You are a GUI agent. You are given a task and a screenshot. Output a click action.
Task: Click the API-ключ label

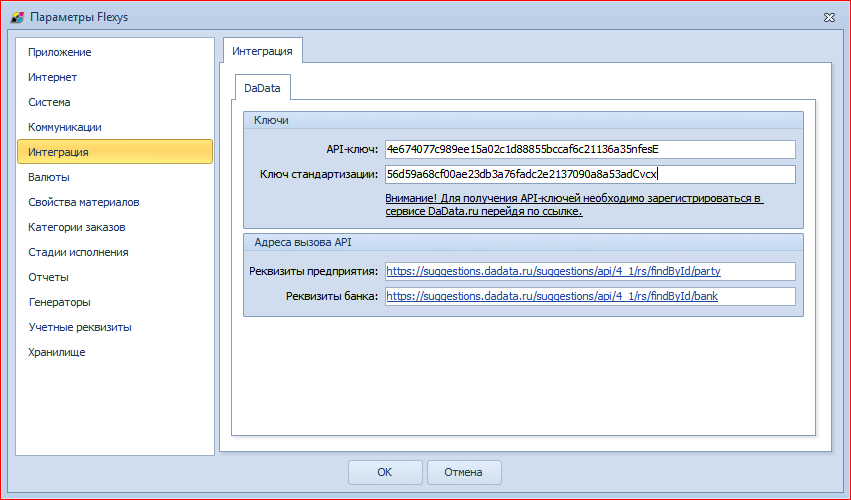[x=352, y=150]
